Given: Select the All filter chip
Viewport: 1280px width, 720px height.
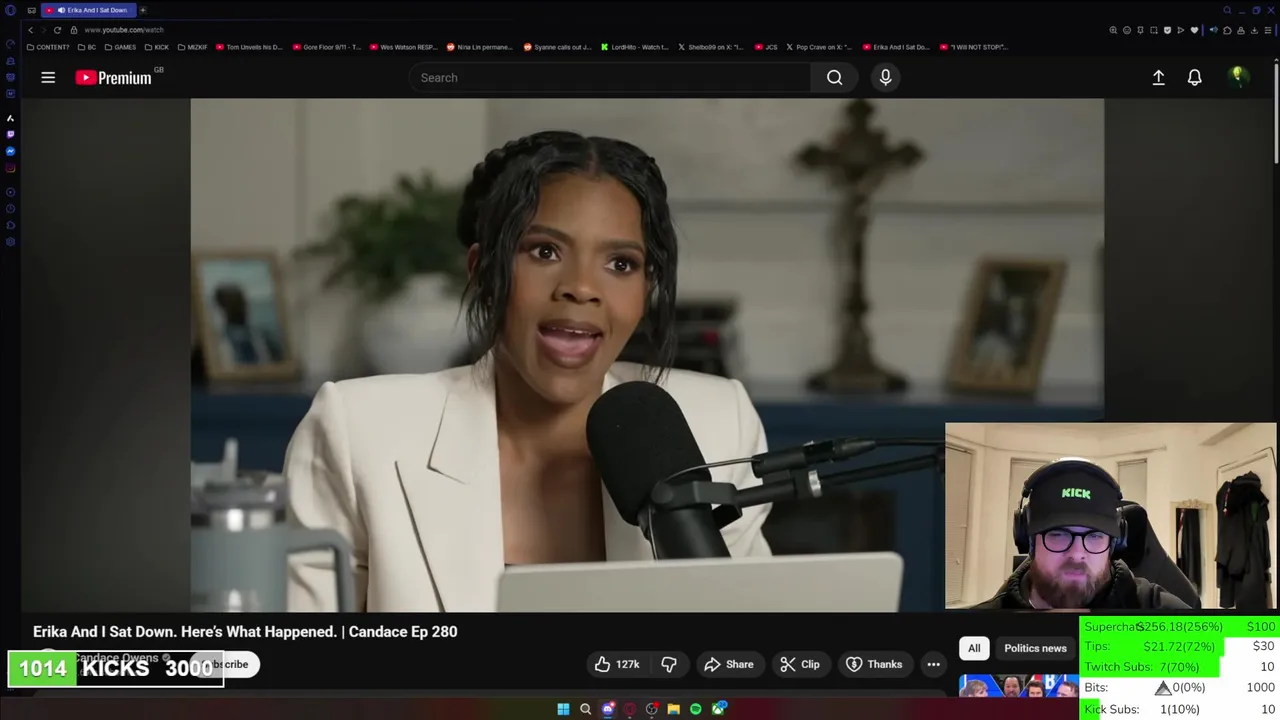Looking at the screenshot, I should [x=974, y=648].
